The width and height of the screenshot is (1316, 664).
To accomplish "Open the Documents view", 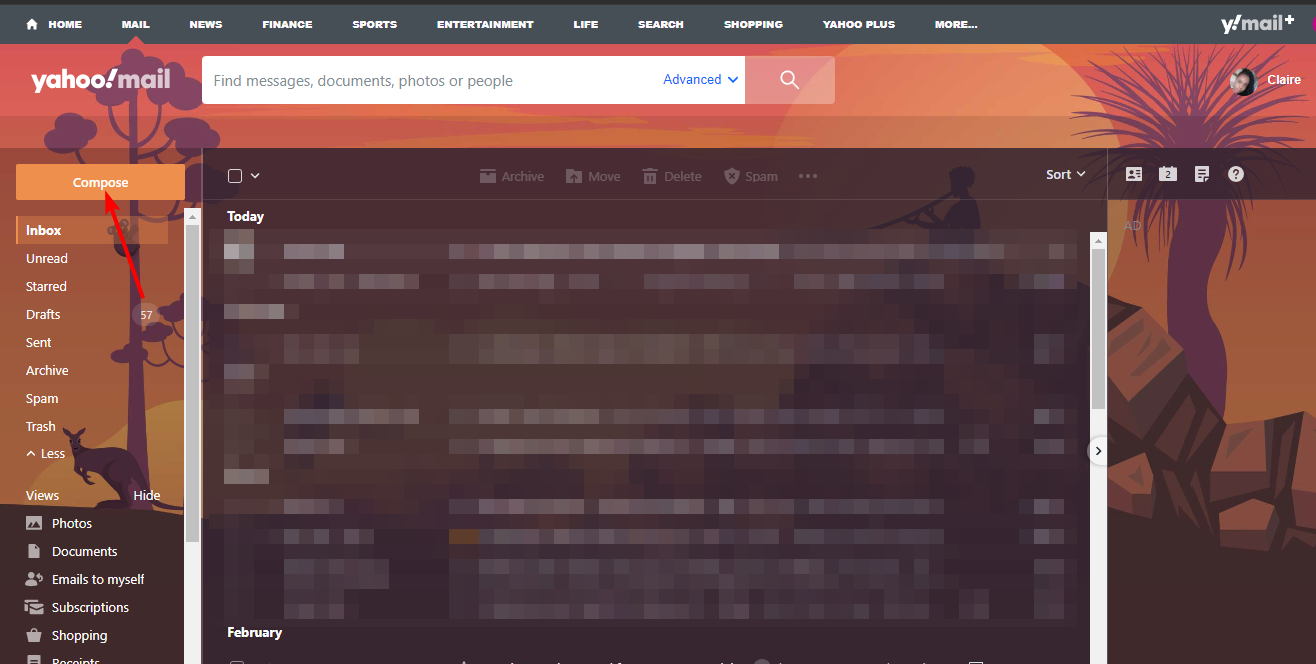I will click(72, 551).
